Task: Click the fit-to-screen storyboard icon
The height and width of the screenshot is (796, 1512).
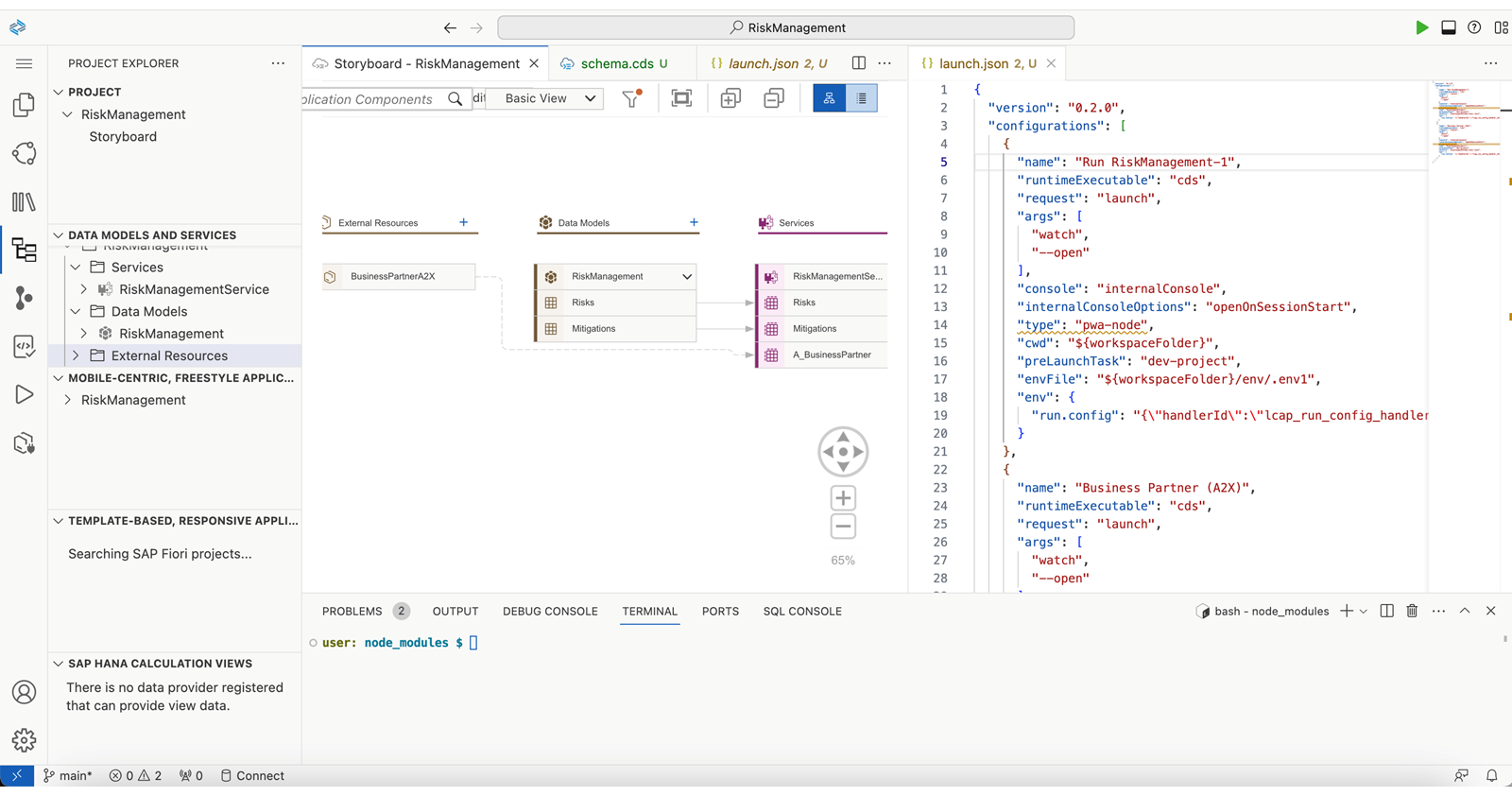Action: click(681, 98)
